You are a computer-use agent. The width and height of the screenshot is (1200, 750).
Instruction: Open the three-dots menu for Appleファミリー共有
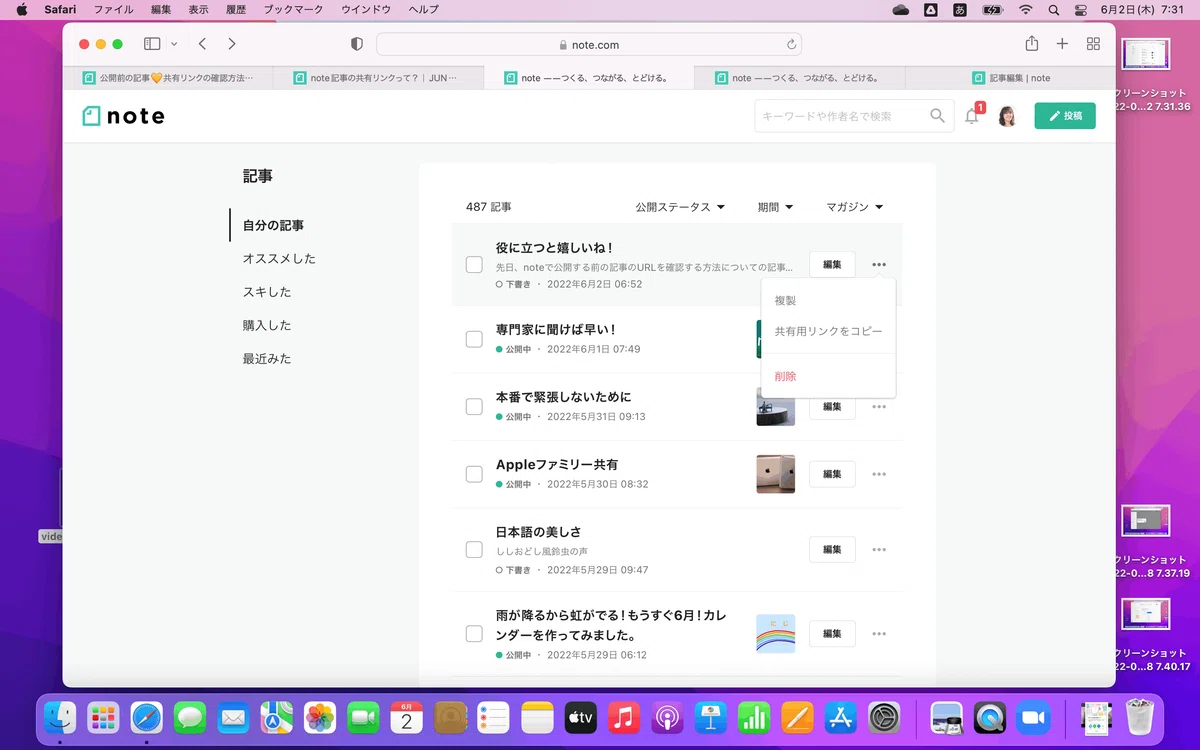(879, 474)
